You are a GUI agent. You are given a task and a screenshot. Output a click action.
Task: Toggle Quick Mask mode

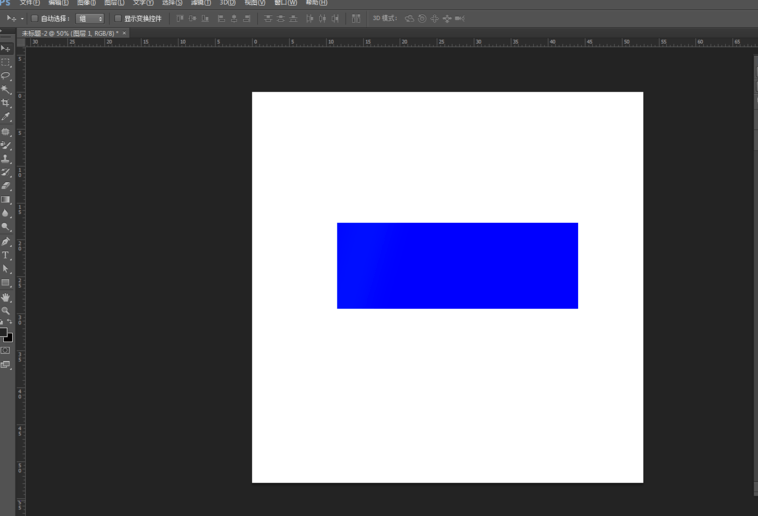point(5,350)
